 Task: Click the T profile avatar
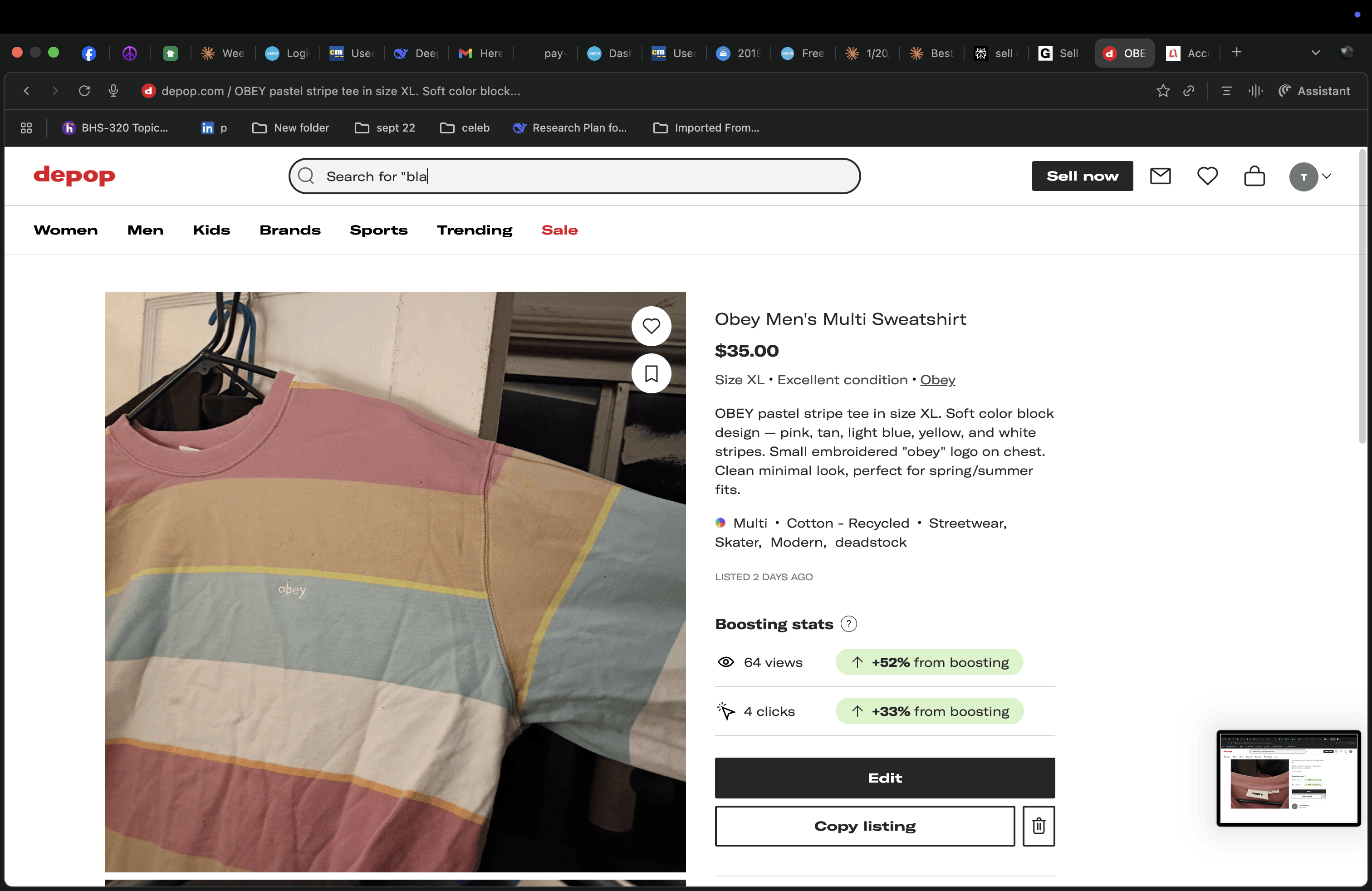pyautogui.click(x=1303, y=176)
